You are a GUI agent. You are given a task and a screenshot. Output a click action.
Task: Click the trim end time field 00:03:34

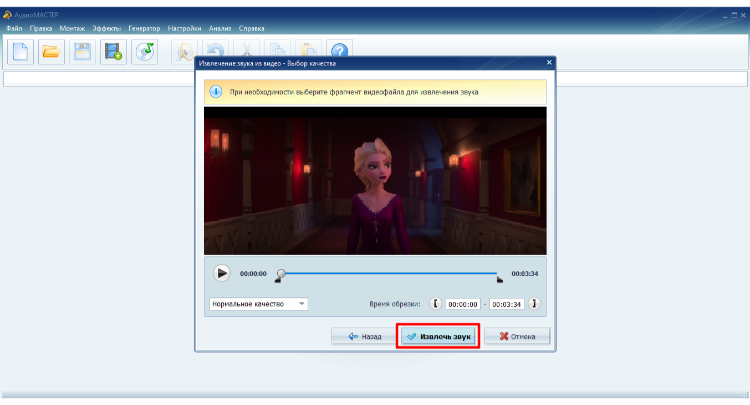507,304
